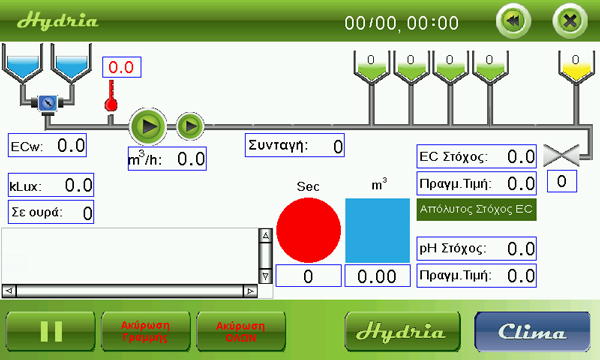Pause irrigation with the pause button
The image size is (600, 360).
[51, 331]
